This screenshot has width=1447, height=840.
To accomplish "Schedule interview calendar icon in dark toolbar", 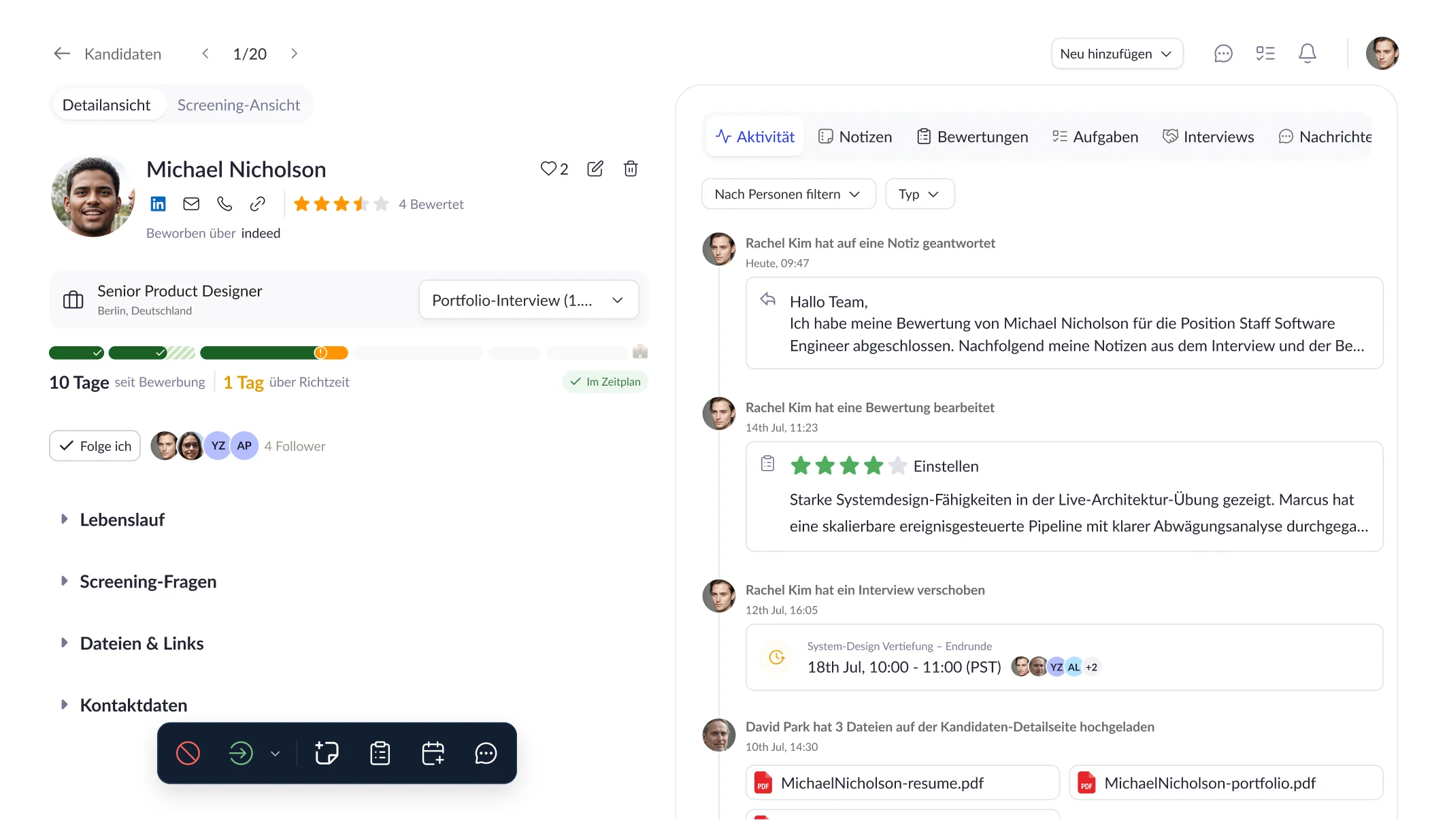I will point(433,754).
